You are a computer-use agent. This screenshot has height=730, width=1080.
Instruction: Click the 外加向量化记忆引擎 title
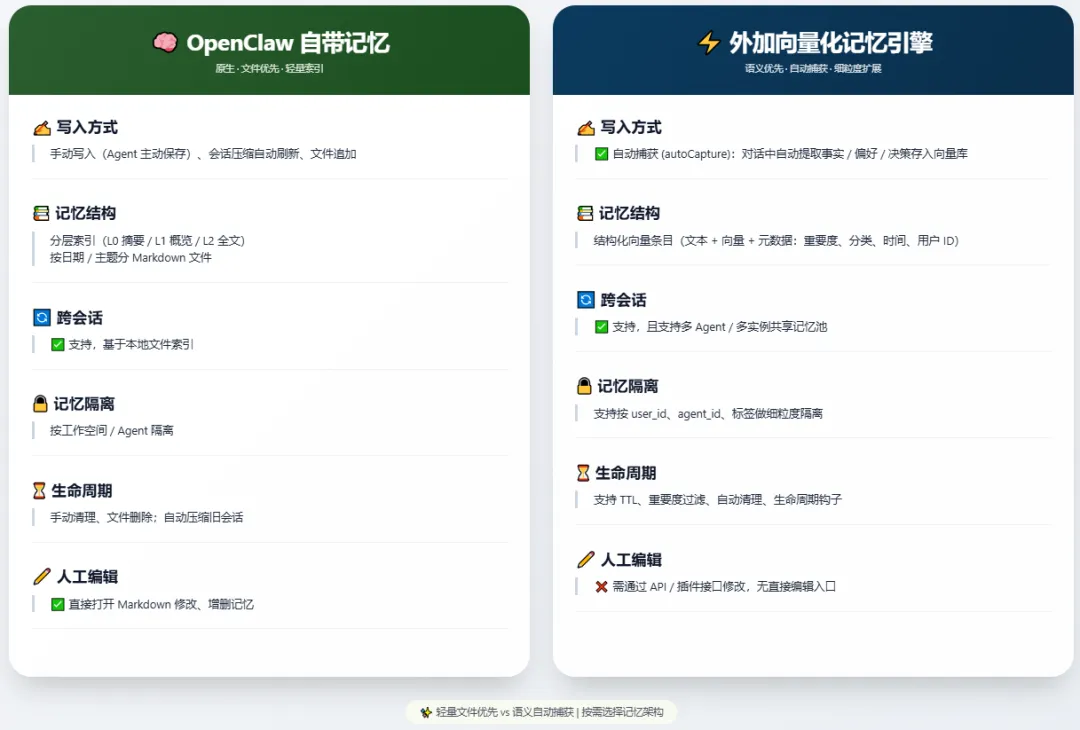[831, 43]
